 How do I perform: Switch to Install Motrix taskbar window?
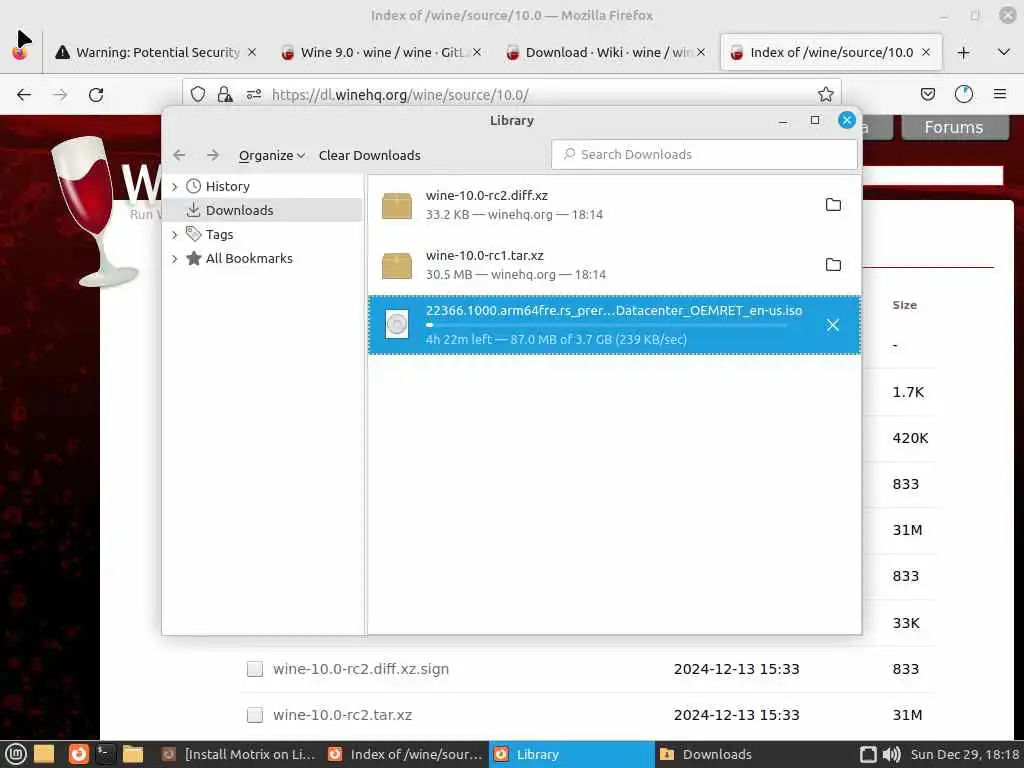pyautogui.click(x=238, y=754)
